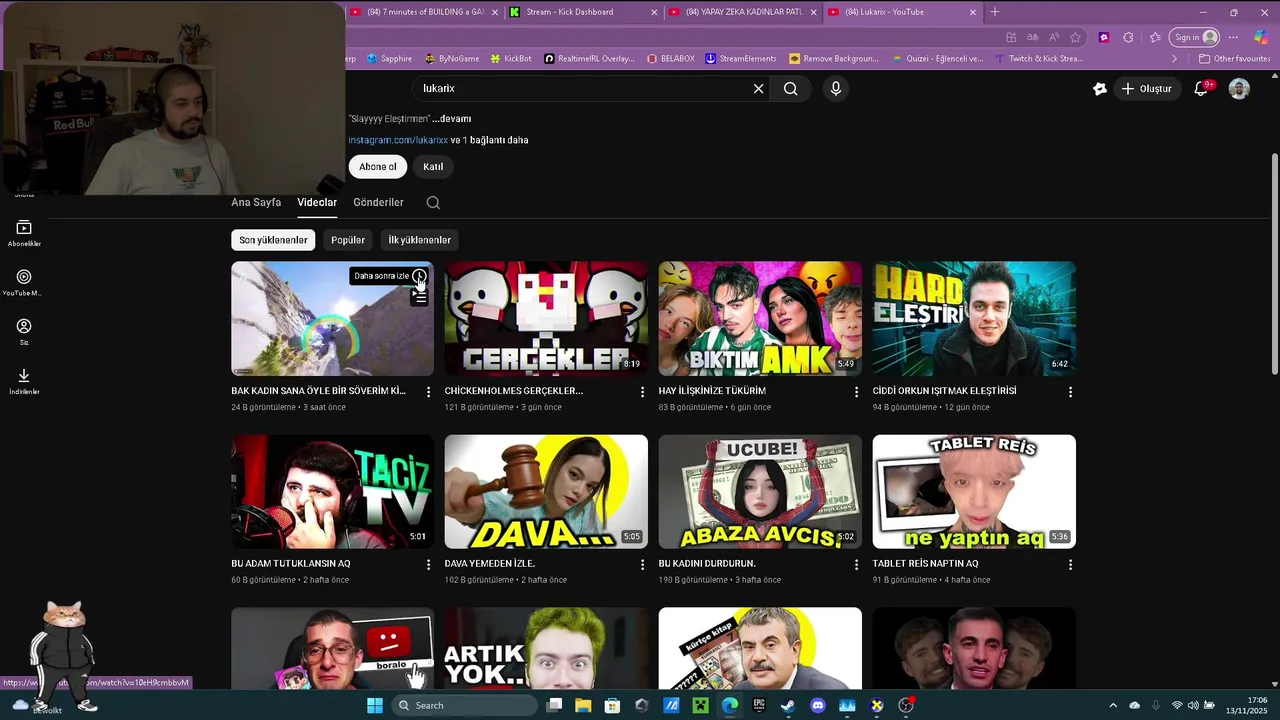Expand hidden bookmarks with chevron arrow
1280x720 pixels.
[x=1174, y=59]
